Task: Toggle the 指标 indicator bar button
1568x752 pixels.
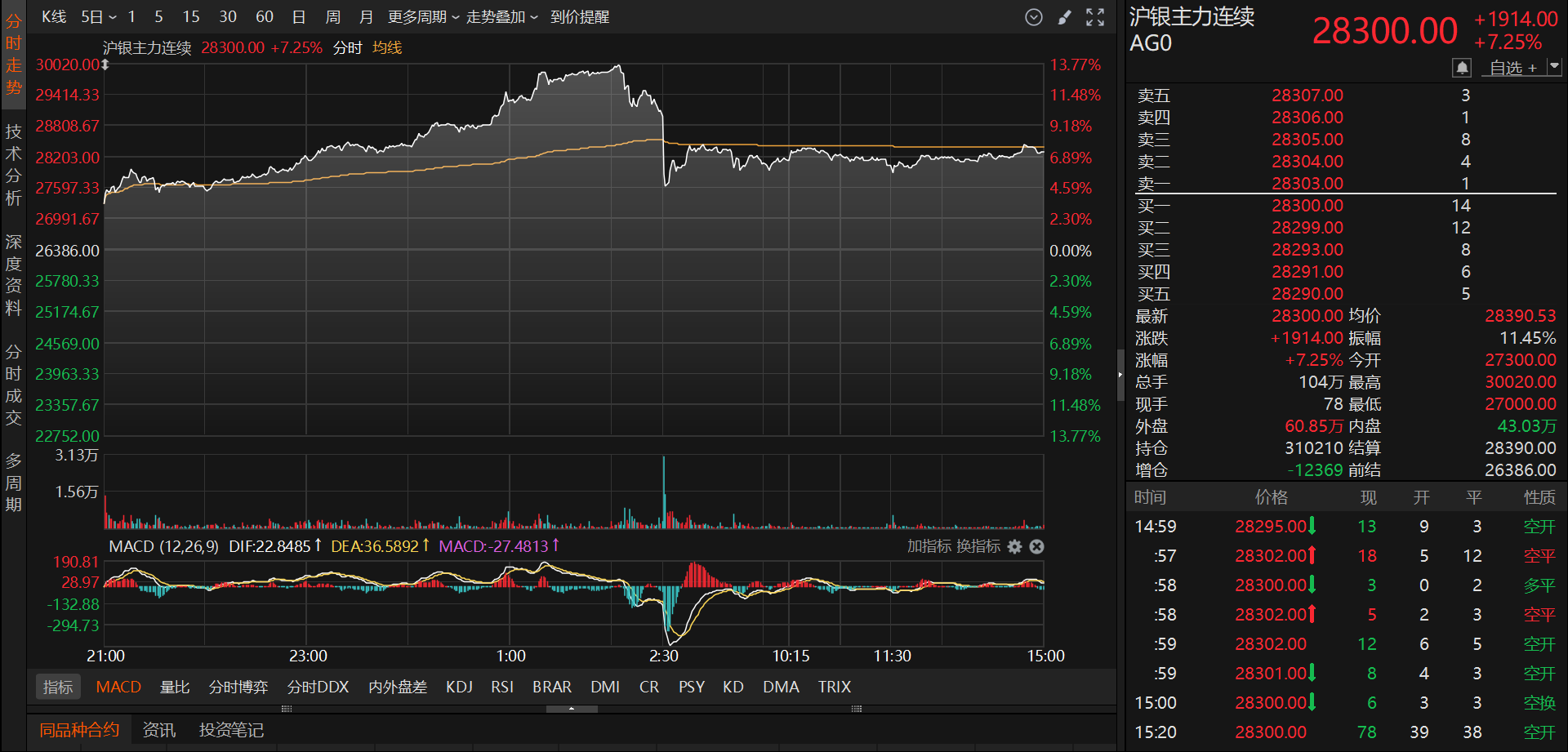Action: coord(58,687)
